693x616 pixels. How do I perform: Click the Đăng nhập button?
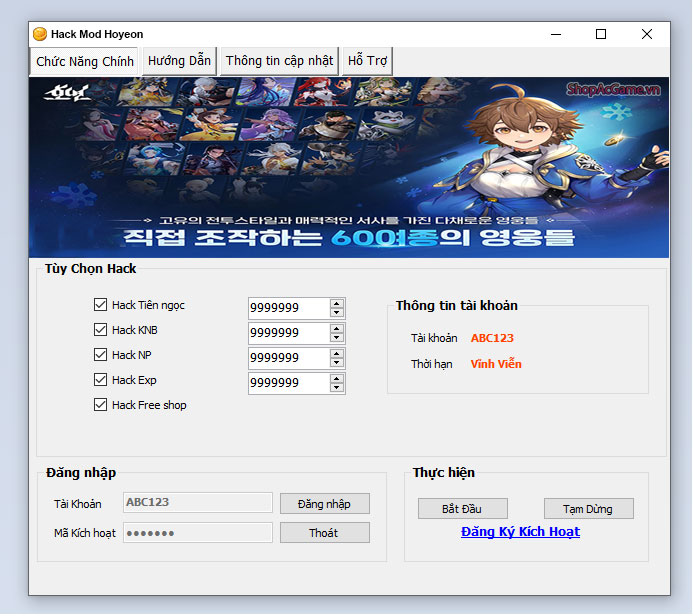click(325, 504)
